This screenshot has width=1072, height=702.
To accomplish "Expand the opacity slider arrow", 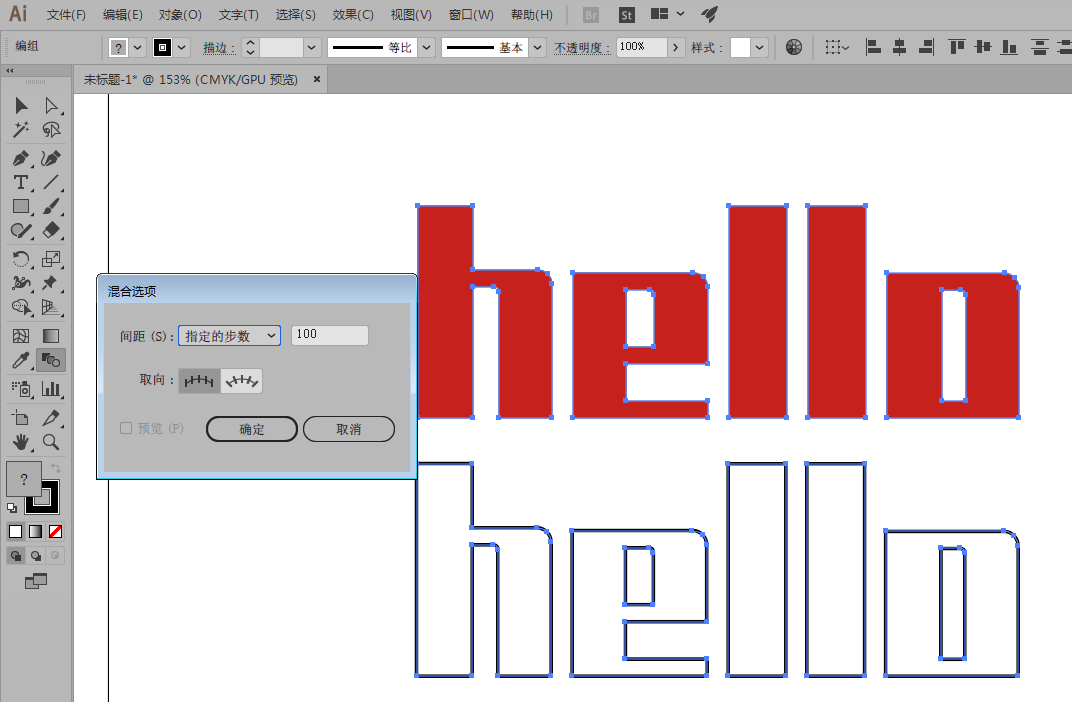I will (x=675, y=47).
